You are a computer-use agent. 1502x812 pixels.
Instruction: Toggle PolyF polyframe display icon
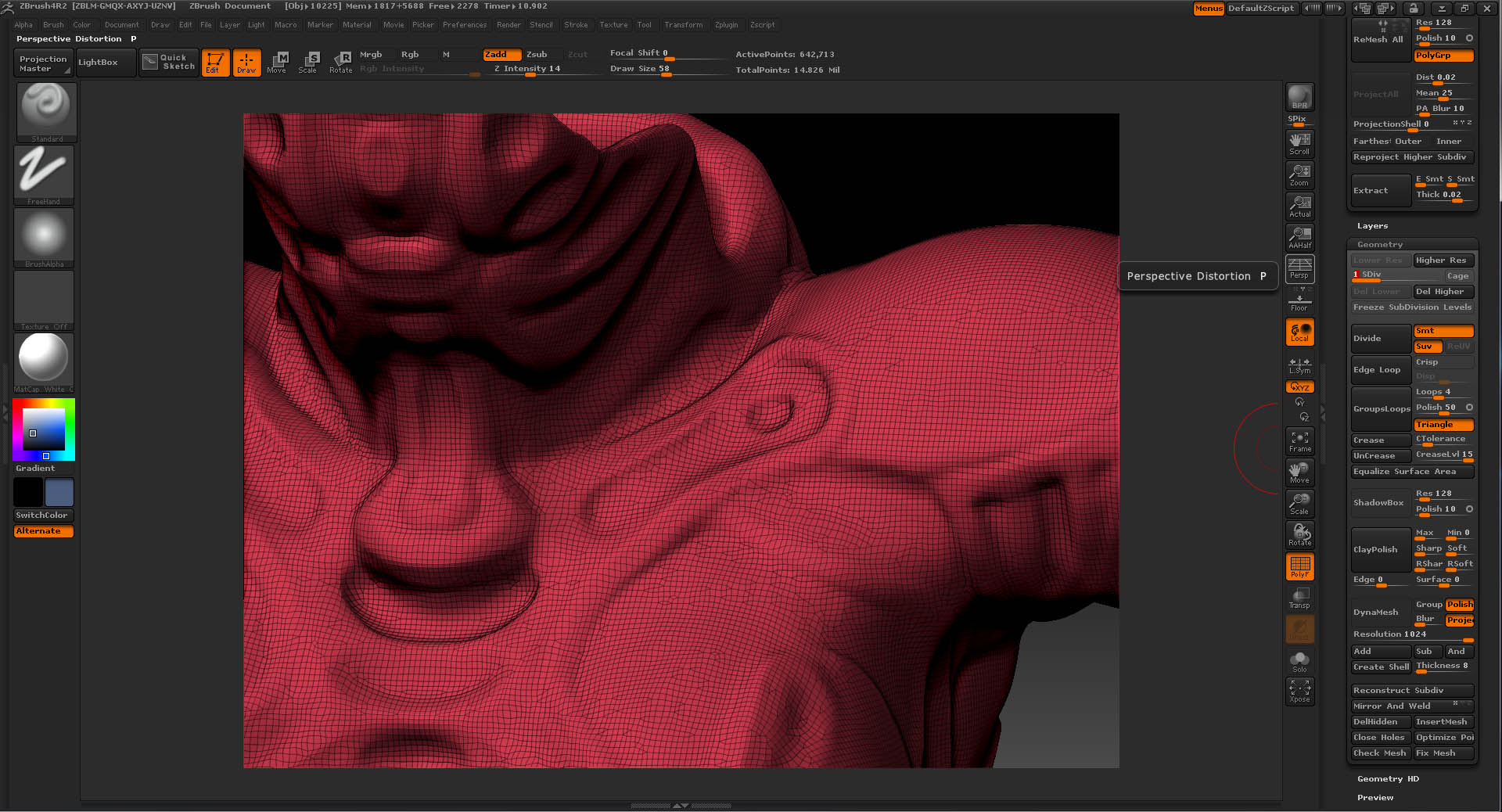click(1299, 566)
